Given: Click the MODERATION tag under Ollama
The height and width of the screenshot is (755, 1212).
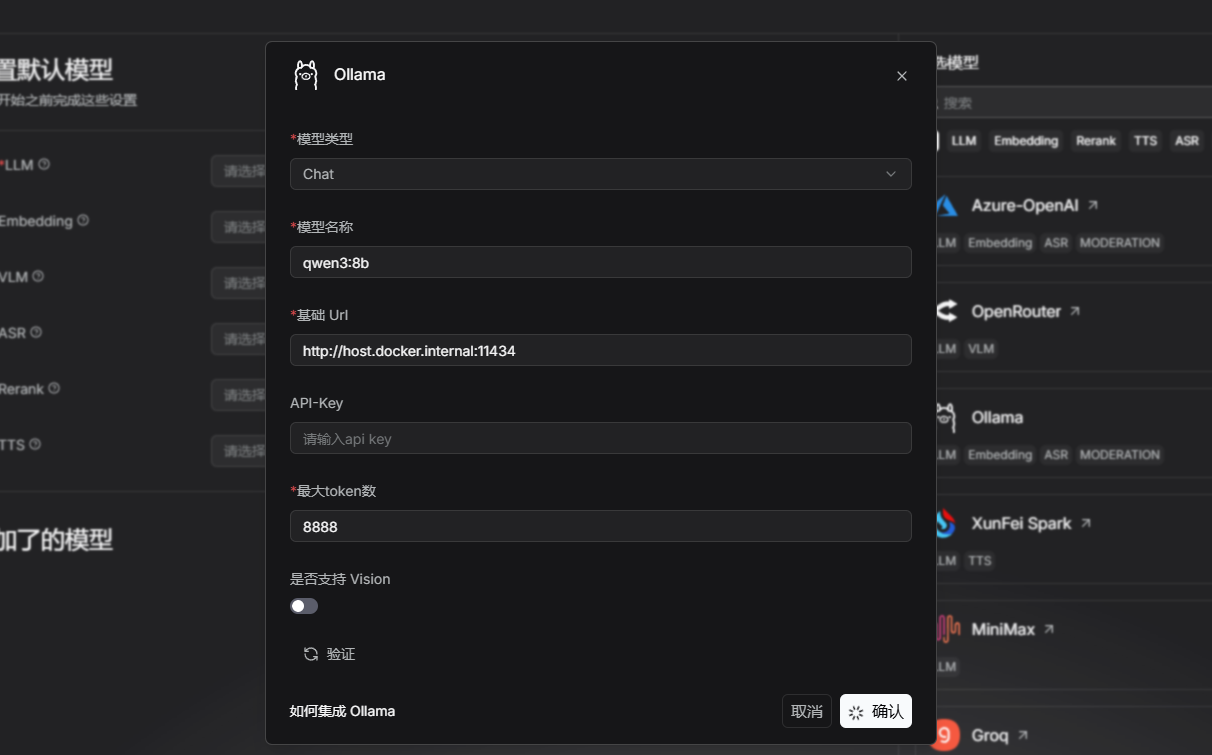Looking at the screenshot, I should [x=1120, y=455].
